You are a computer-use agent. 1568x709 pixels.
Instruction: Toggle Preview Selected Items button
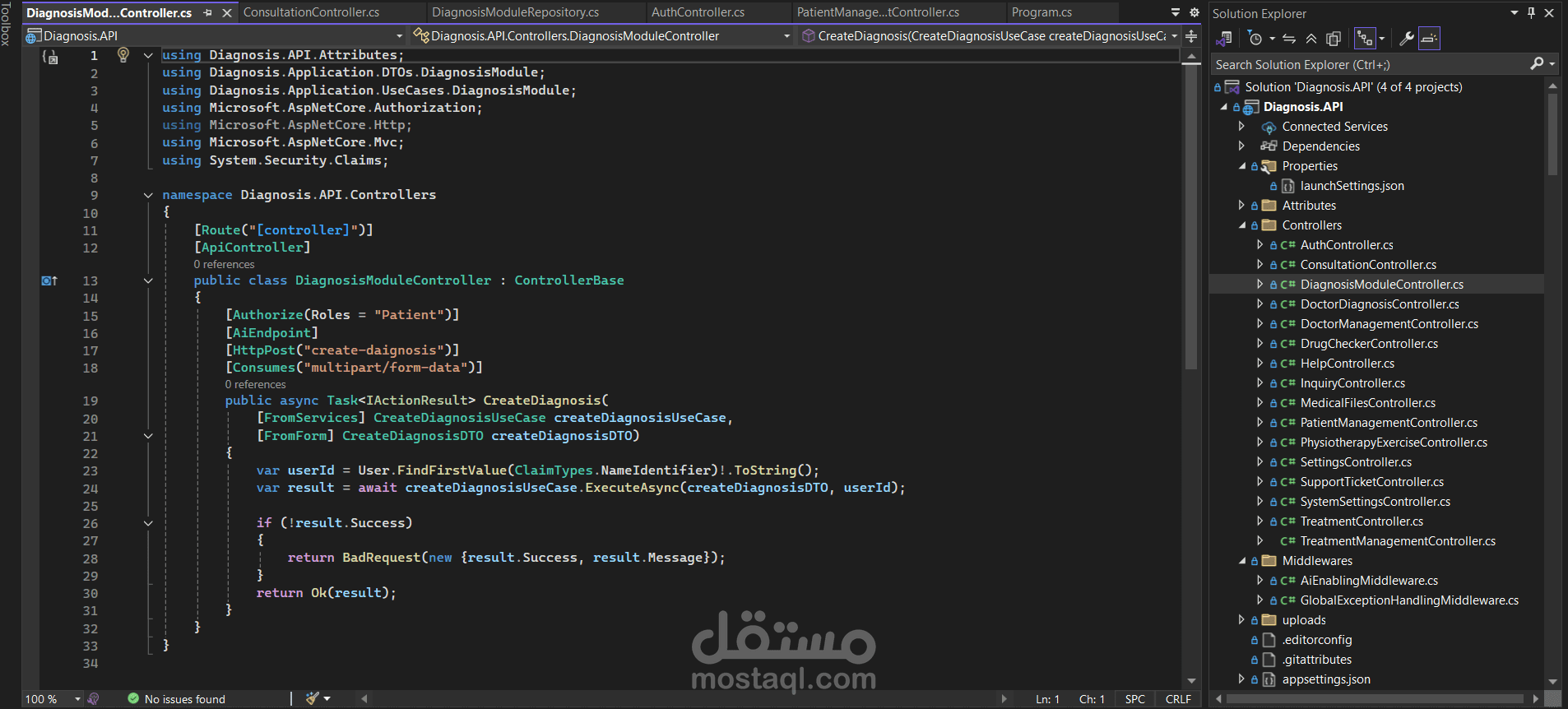click(x=1430, y=39)
